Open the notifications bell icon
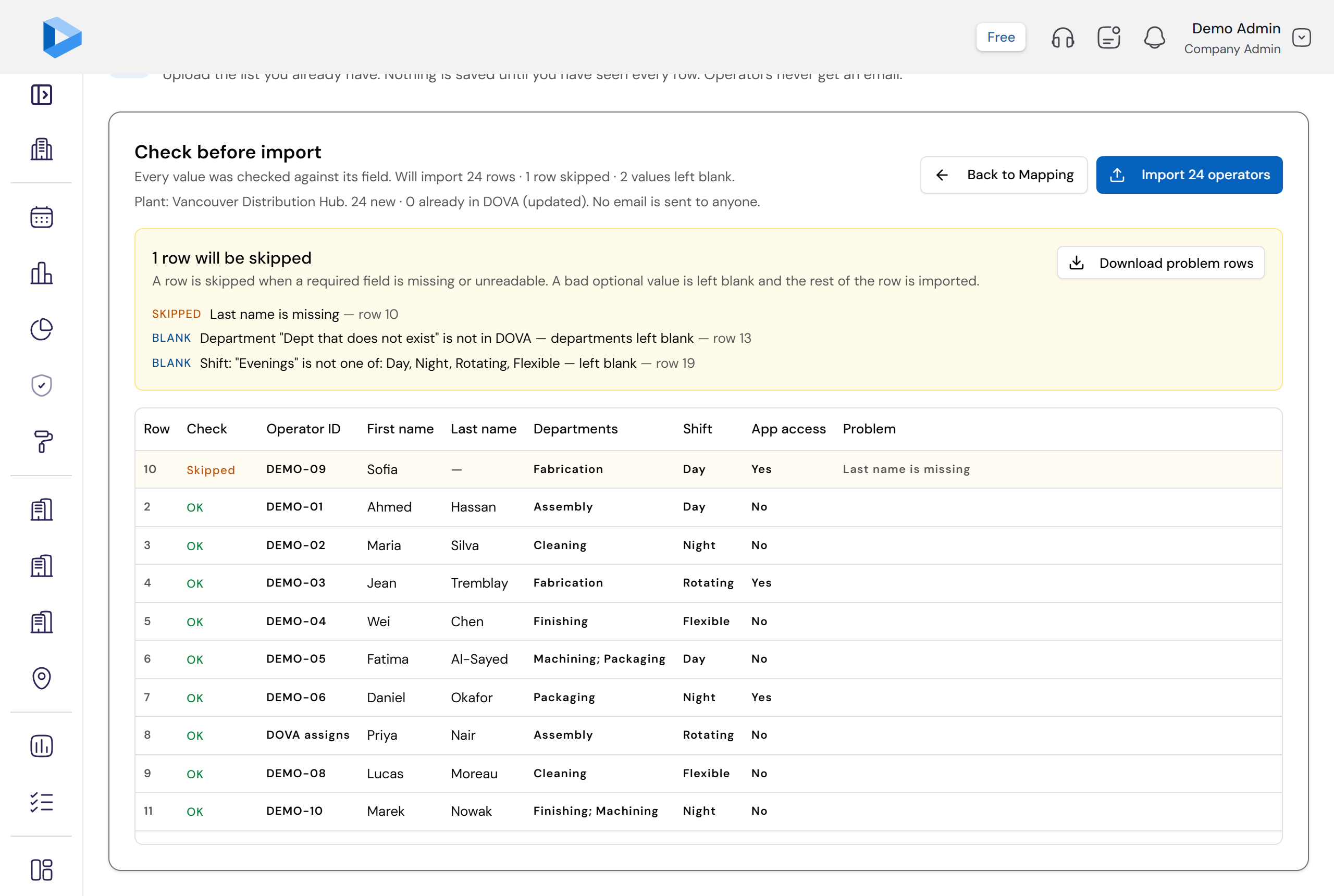 [x=1154, y=38]
